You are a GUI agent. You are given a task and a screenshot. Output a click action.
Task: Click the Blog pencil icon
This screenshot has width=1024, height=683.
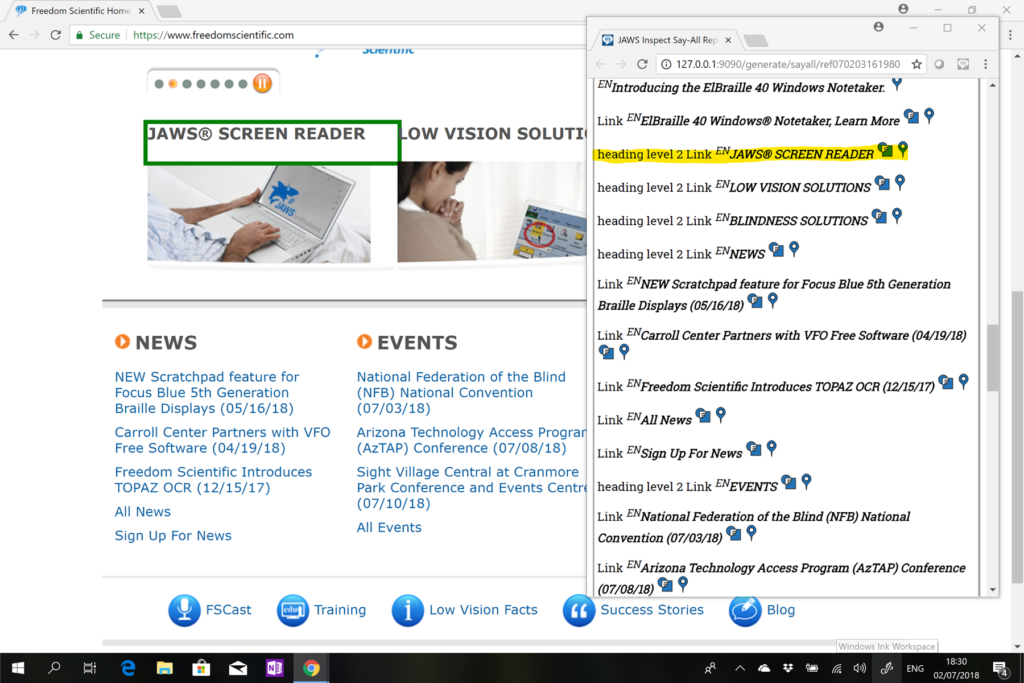coord(744,610)
